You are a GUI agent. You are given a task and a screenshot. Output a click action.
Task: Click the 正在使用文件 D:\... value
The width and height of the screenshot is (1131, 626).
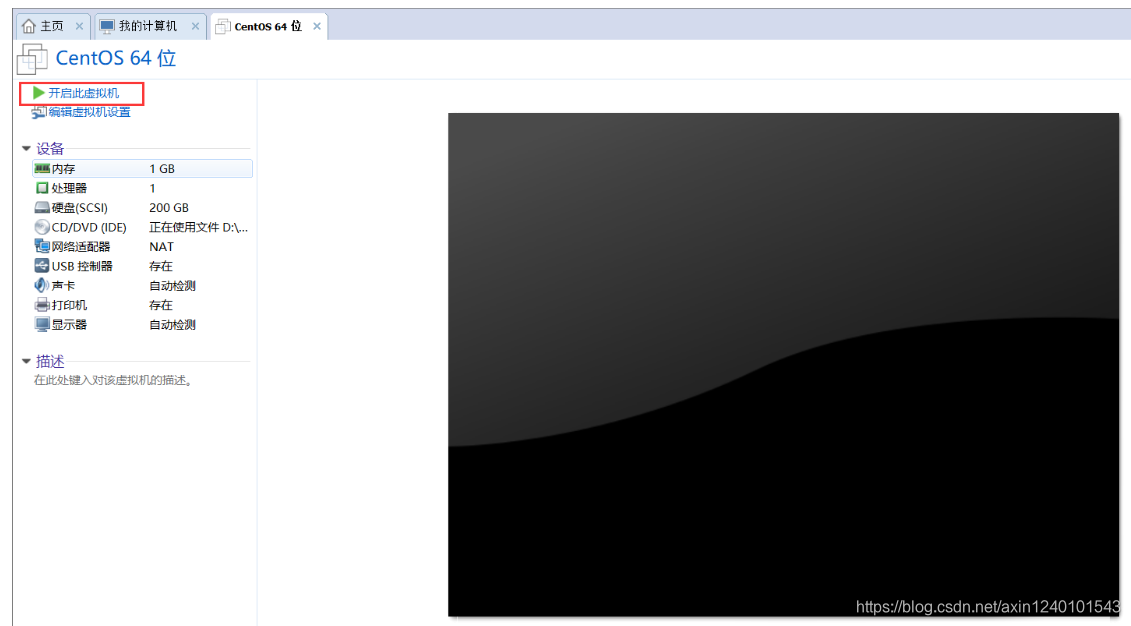click(x=198, y=227)
